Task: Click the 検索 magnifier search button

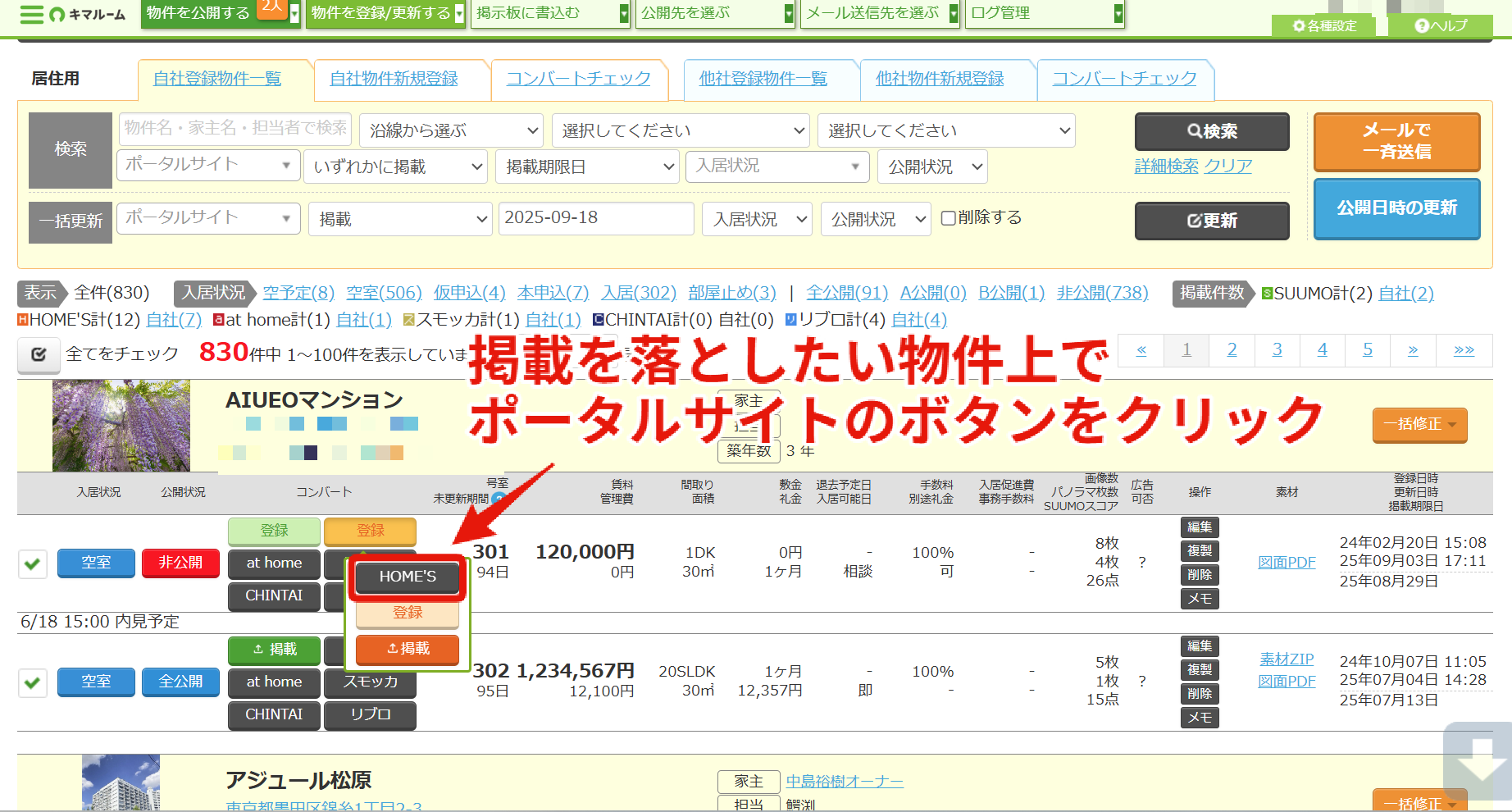Action: pyautogui.click(x=1212, y=131)
